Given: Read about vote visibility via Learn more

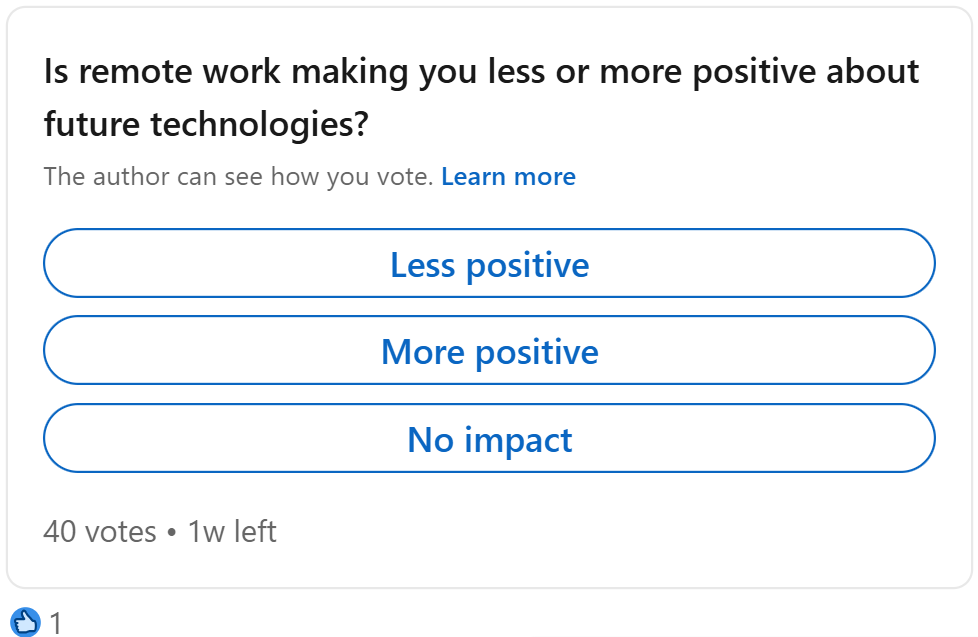Looking at the screenshot, I should pos(508,177).
